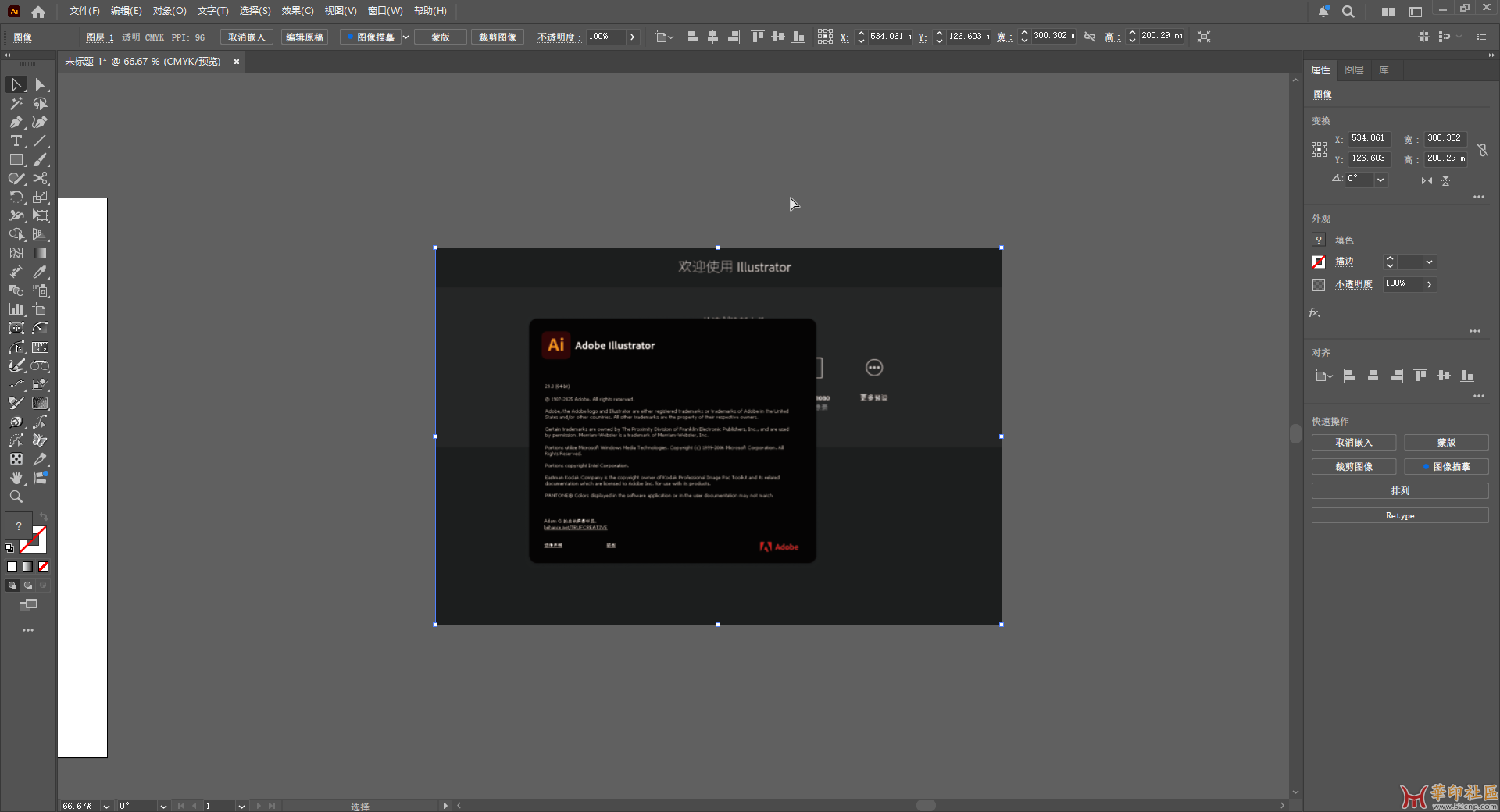Click 编辑原稿 button
1500x812 pixels.
(x=305, y=37)
